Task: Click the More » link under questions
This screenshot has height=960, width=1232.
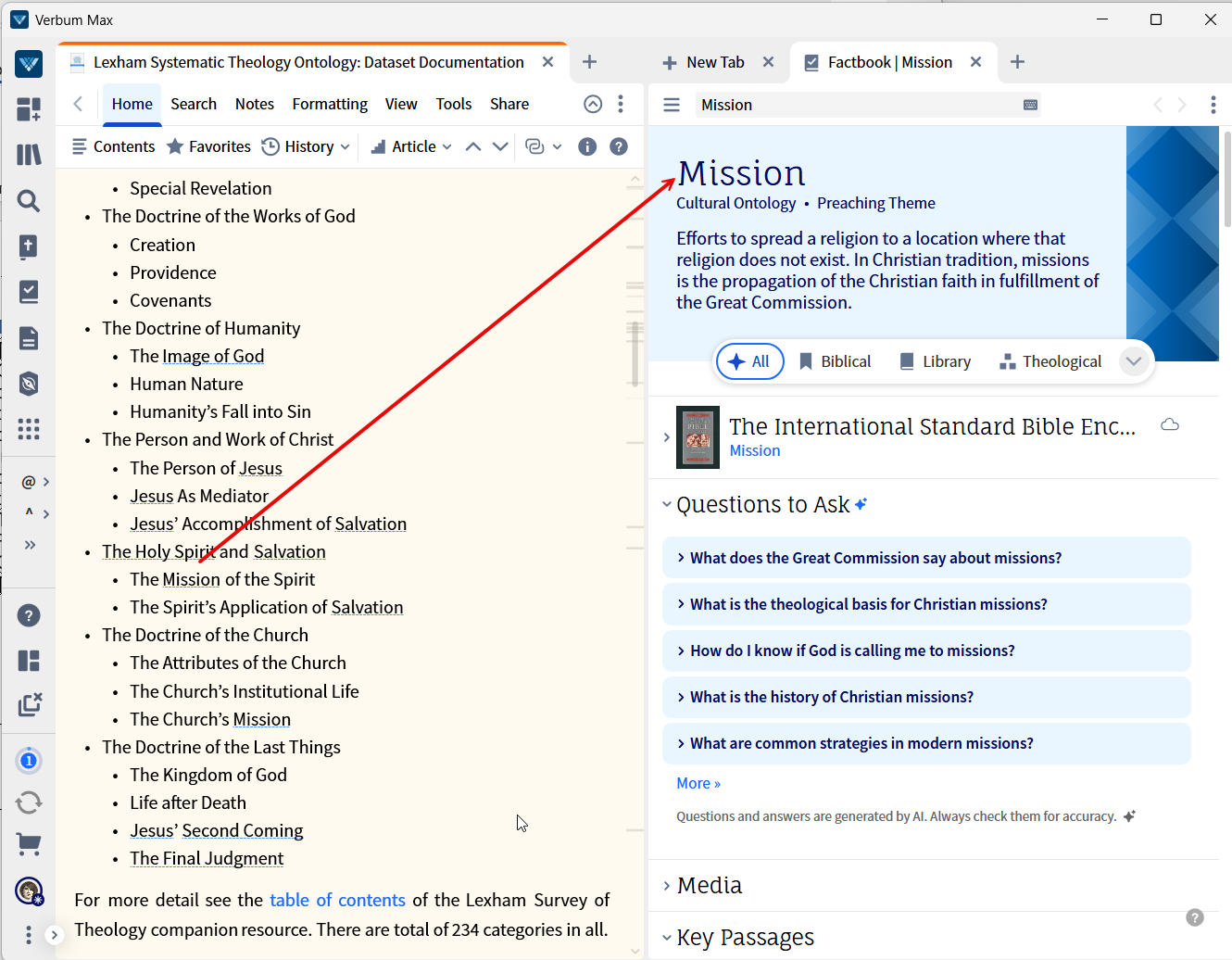Action: click(698, 783)
